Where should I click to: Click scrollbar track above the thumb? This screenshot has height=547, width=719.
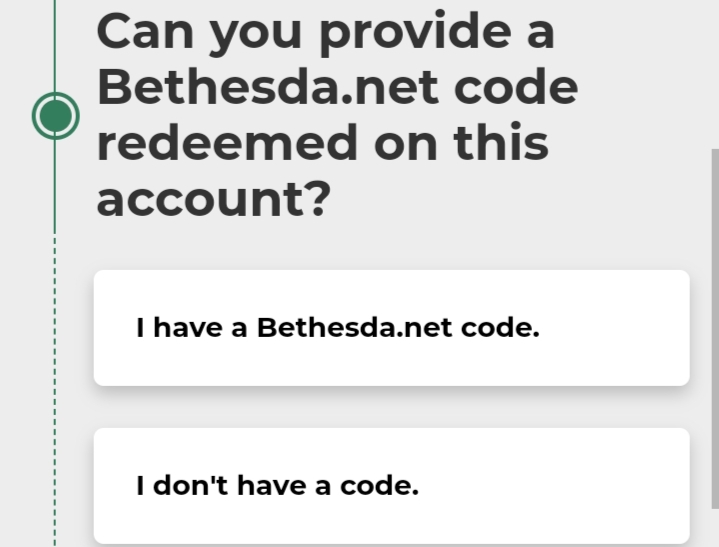[x=715, y=73]
